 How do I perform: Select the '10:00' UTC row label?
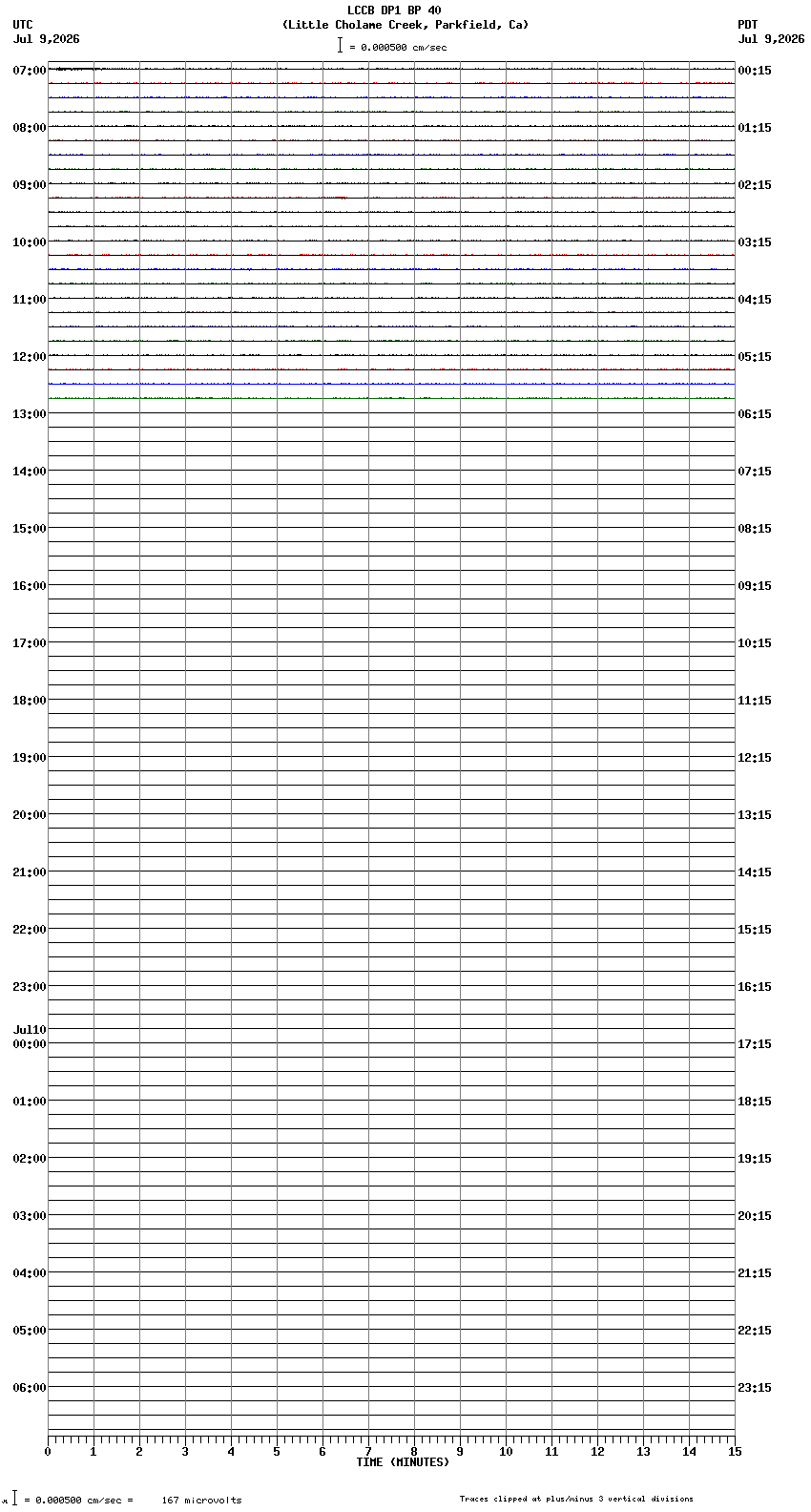pyautogui.click(x=30, y=242)
